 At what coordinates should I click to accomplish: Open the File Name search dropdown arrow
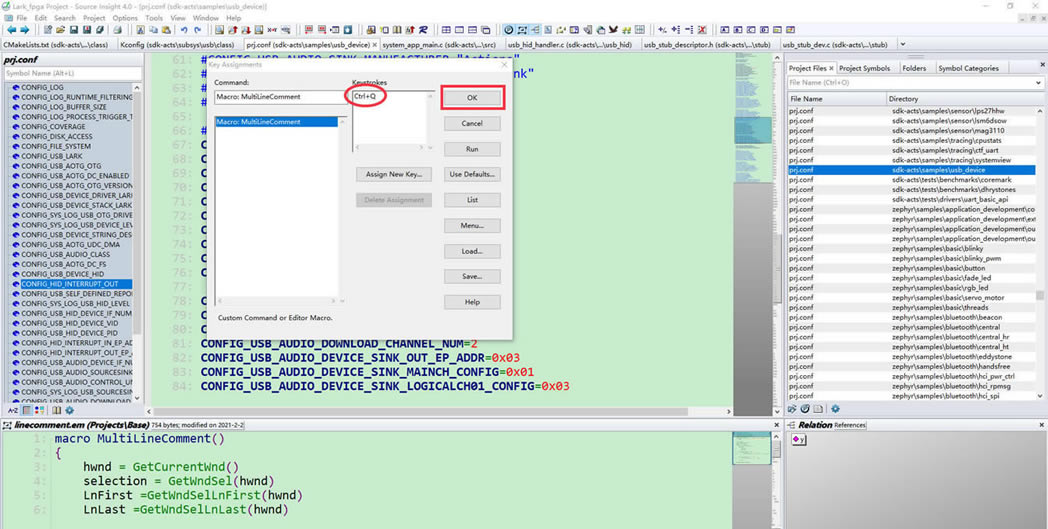pyautogui.click(x=1038, y=83)
